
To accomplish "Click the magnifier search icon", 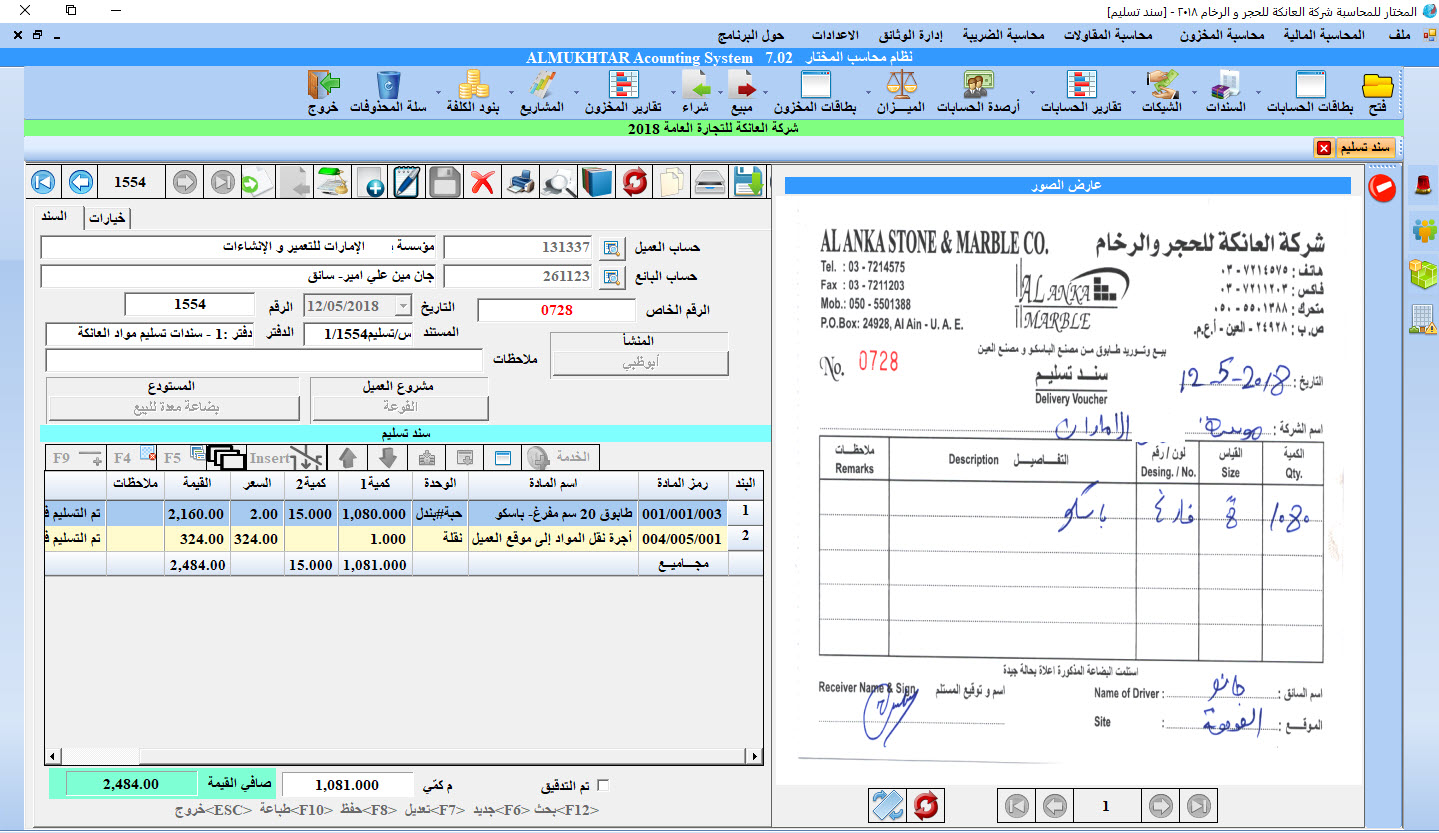I will [558, 183].
